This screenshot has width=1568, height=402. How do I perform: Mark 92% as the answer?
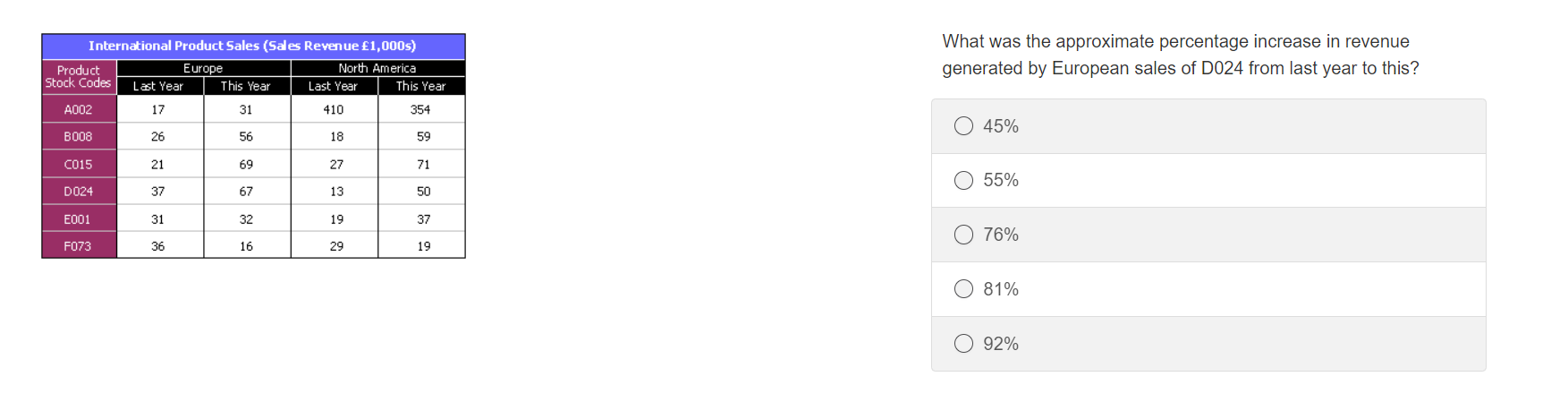[963, 344]
